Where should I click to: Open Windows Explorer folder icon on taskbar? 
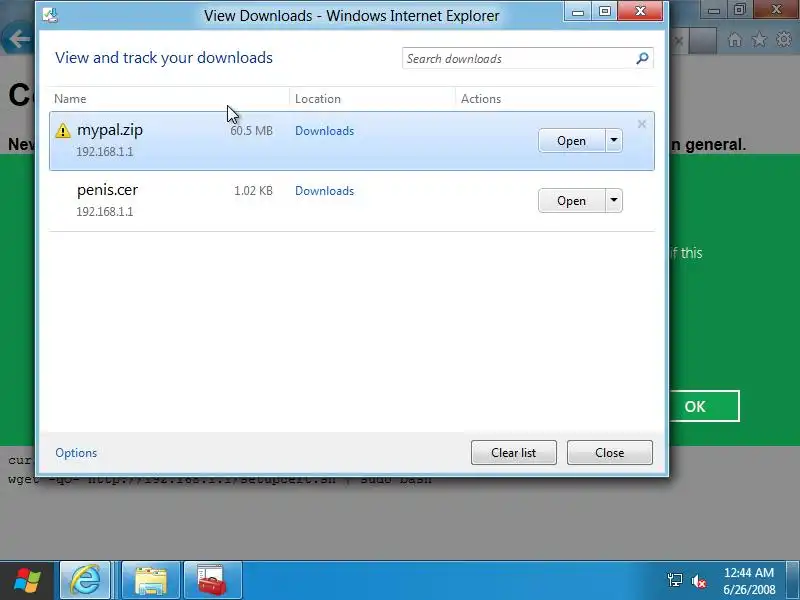[x=151, y=580]
